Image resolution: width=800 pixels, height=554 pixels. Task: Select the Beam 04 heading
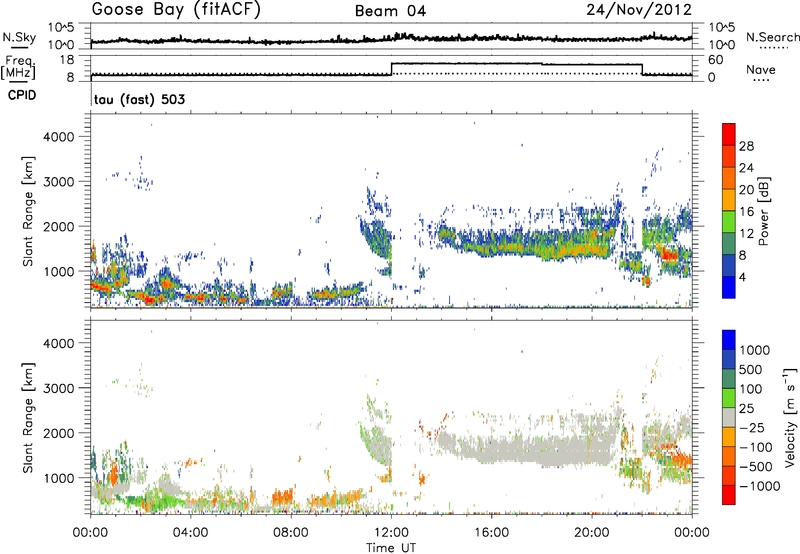390,11
